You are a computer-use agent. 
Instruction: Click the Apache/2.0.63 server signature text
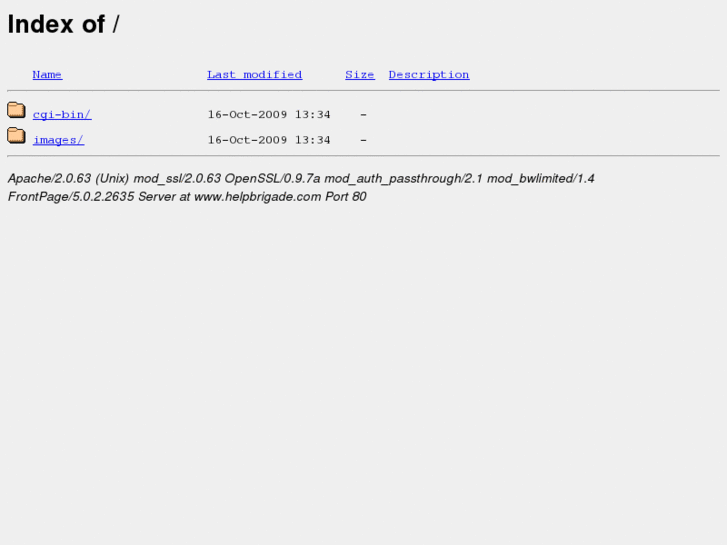pos(49,179)
